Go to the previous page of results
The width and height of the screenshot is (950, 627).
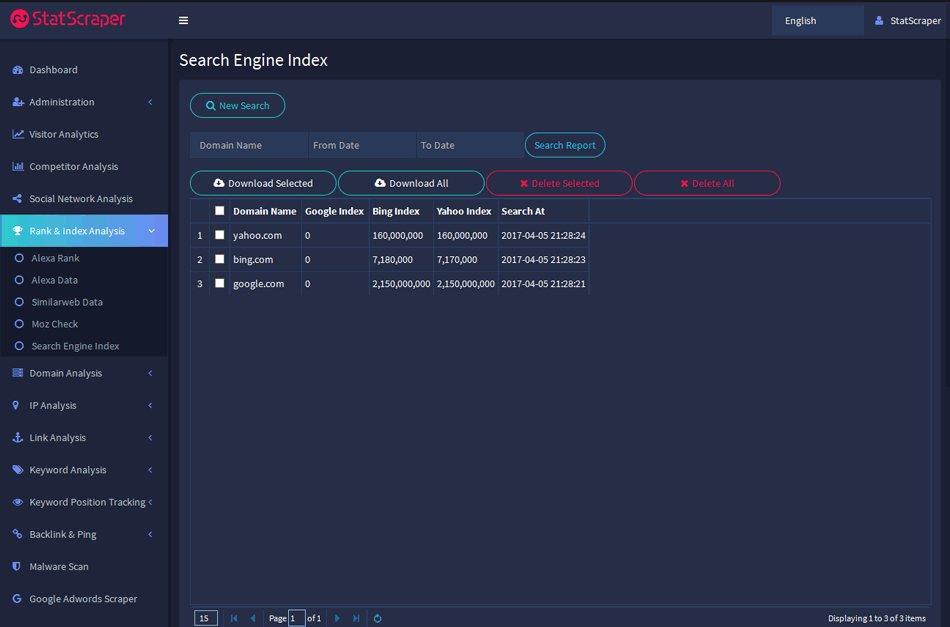tap(253, 618)
